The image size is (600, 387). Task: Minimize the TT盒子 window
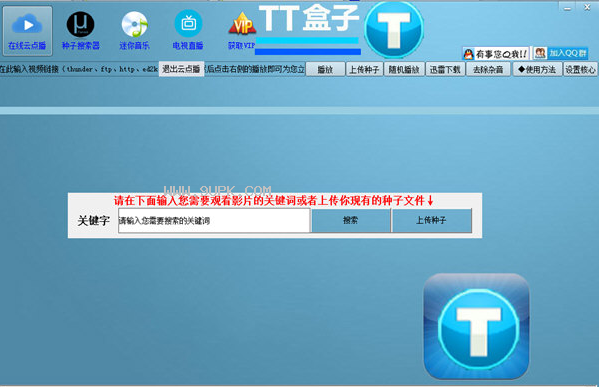tap(567, 8)
